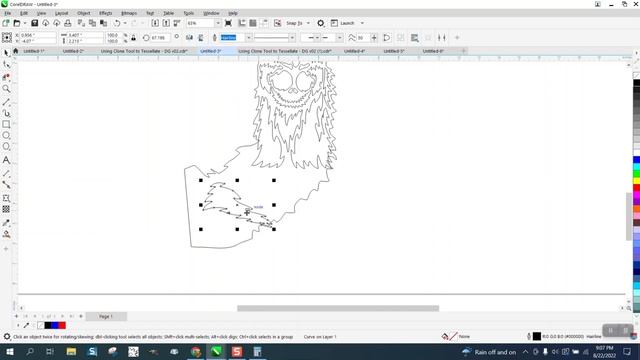Save the current document
The image size is (640, 360).
[x=35, y=23]
